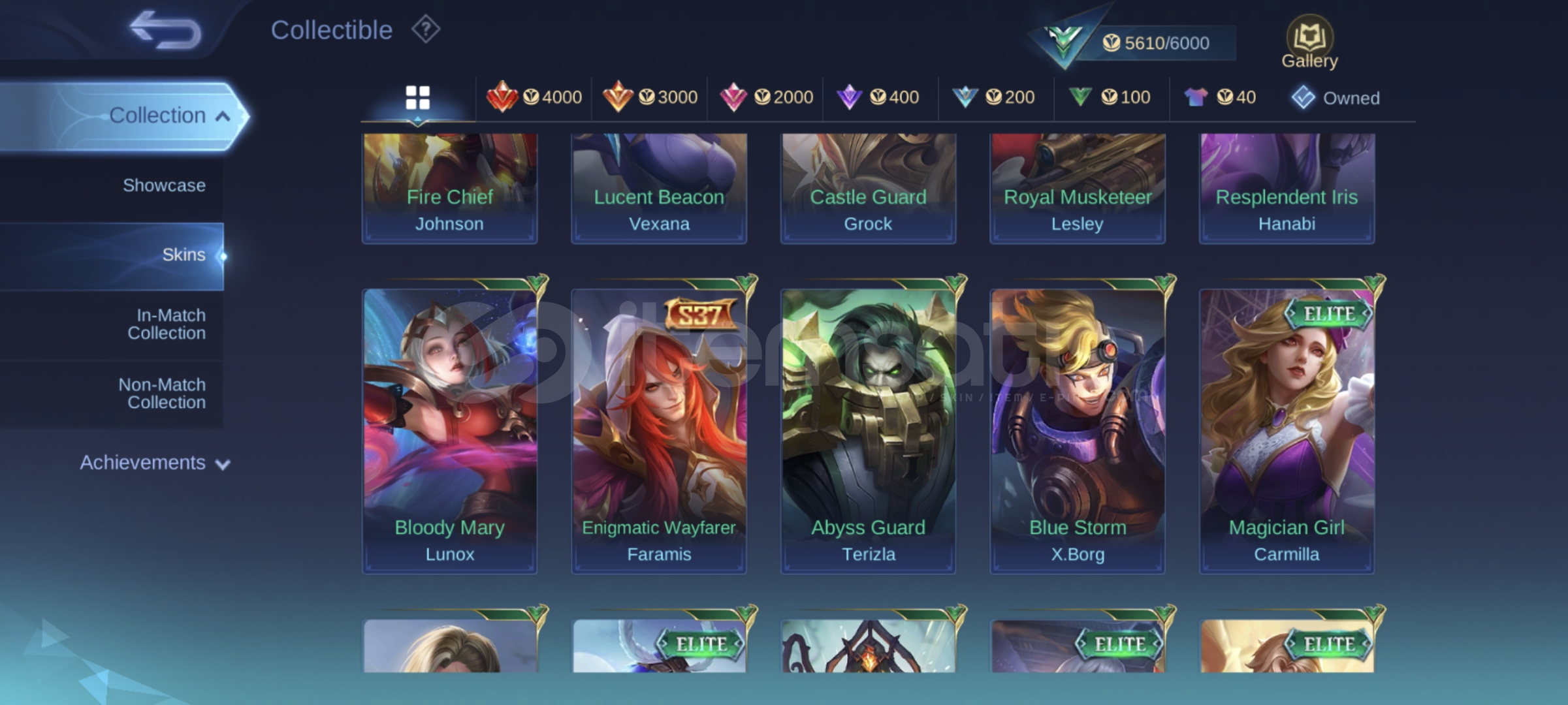
Task: Toggle the Owned filter
Action: [x=1336, y=98]
